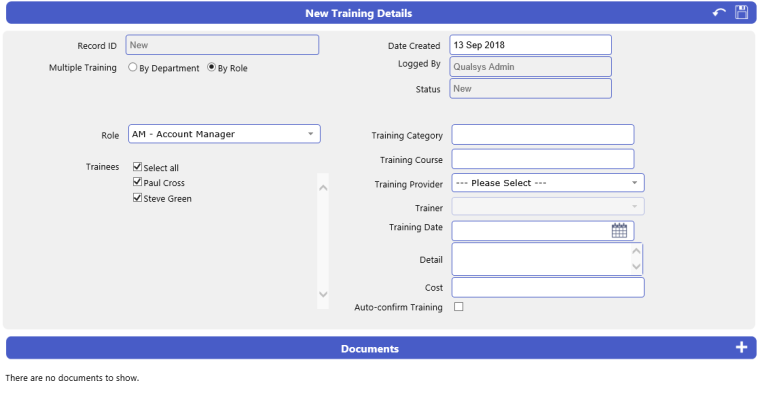Image resolution: width=760 pixels, height=400 pixels.
Task: Click the Training Category field
Action: [542, 135]
